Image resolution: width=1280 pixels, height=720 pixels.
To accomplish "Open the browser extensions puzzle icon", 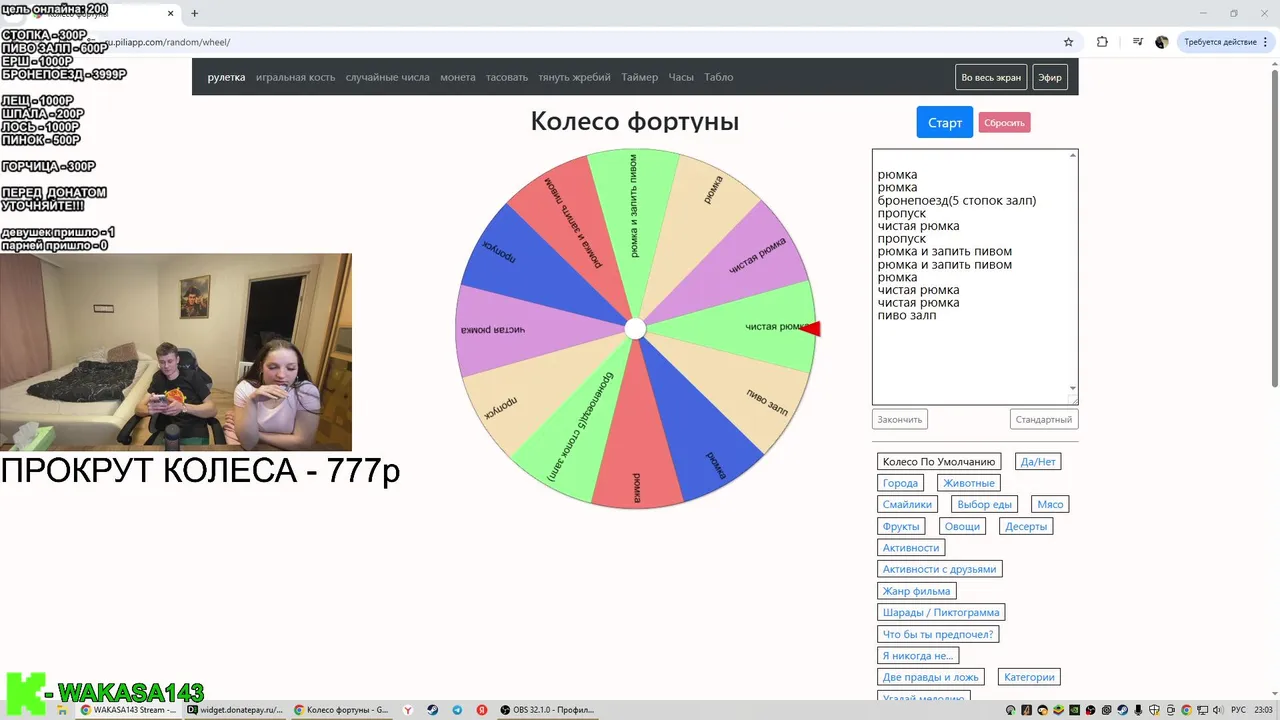I will [x=1102, y=42].
